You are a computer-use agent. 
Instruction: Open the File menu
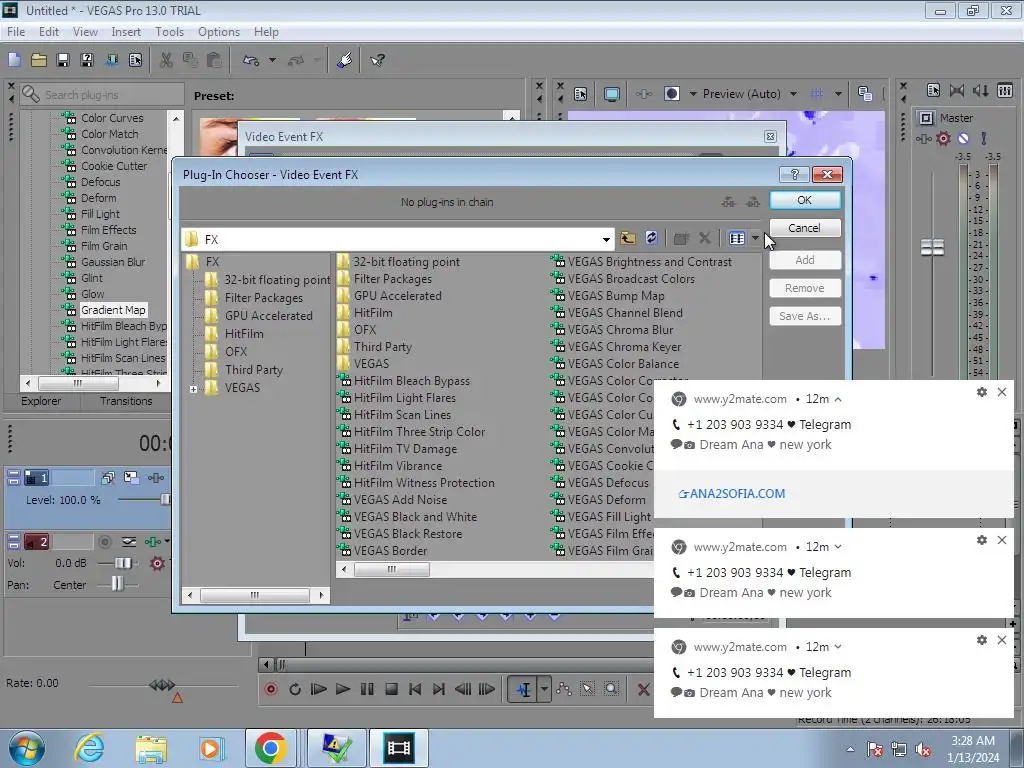tap(16, 31)
